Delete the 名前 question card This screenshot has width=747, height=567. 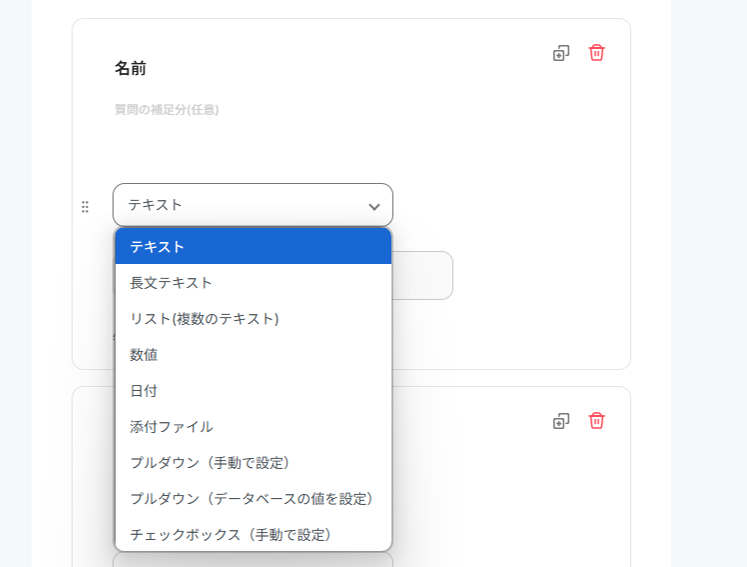(597, 53)
